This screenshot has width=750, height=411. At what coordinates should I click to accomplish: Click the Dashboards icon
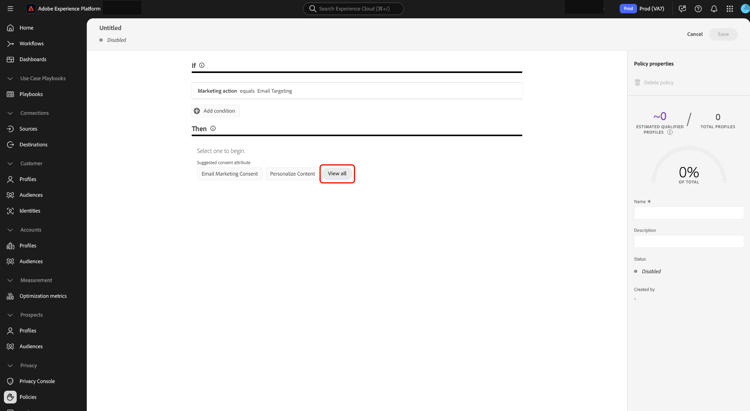(10, 59)
